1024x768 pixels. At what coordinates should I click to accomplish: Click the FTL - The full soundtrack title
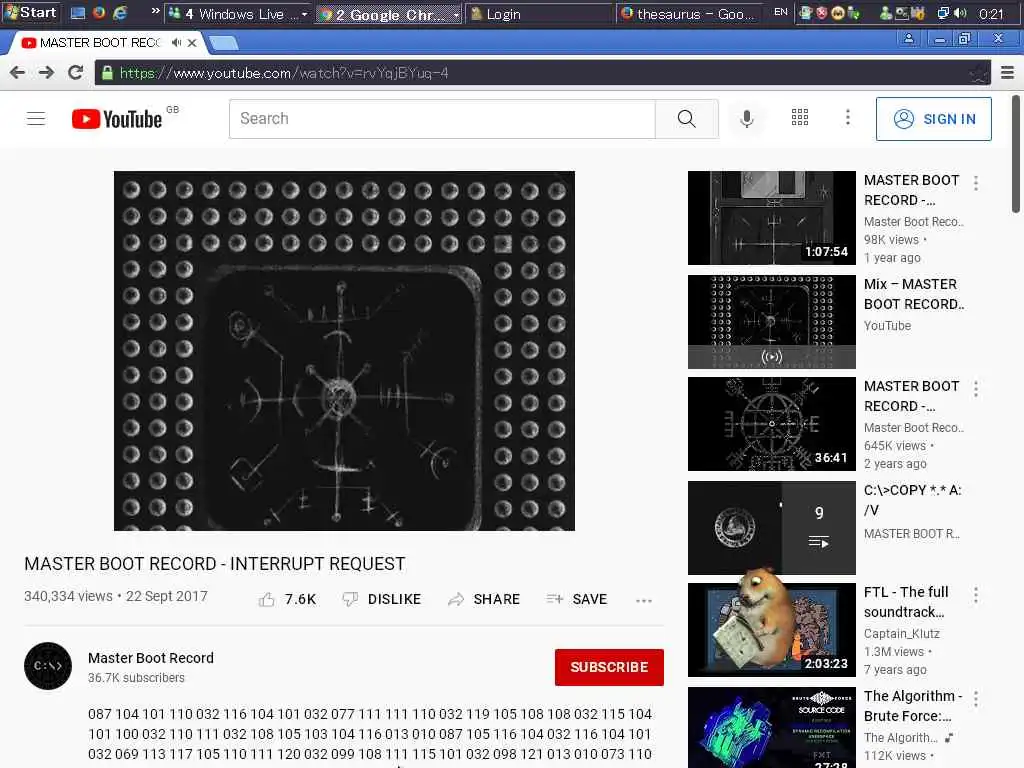[906, 602]
